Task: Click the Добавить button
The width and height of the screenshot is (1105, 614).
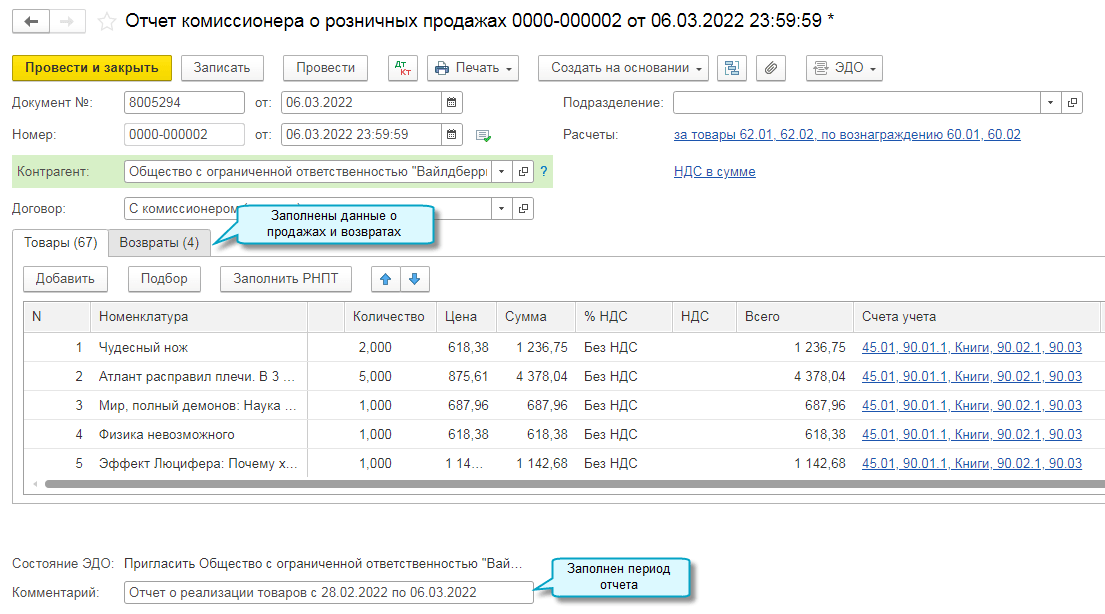Action: click(65, 279)
